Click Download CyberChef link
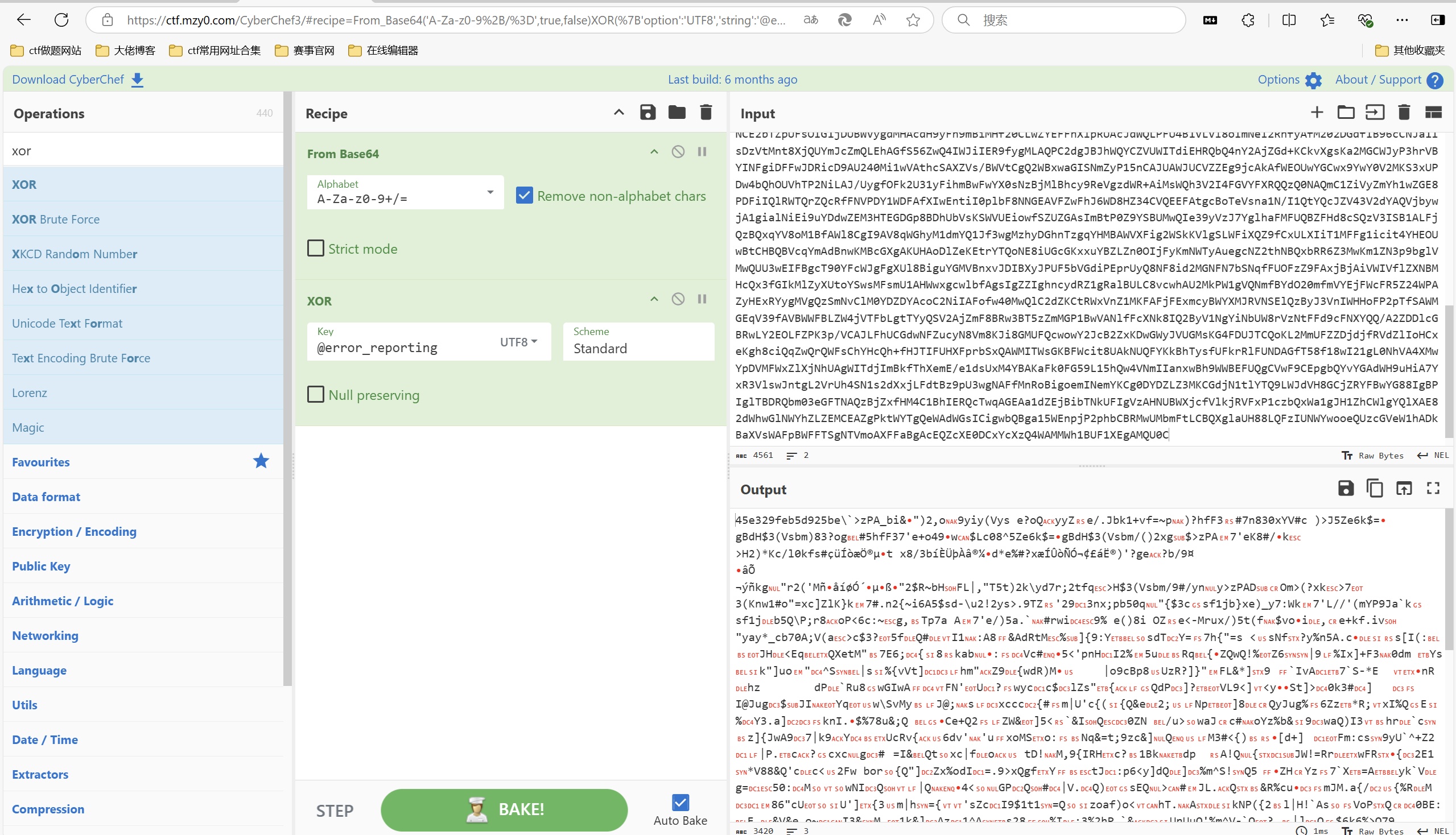1456x835 pixels. (x=78, y=79)
